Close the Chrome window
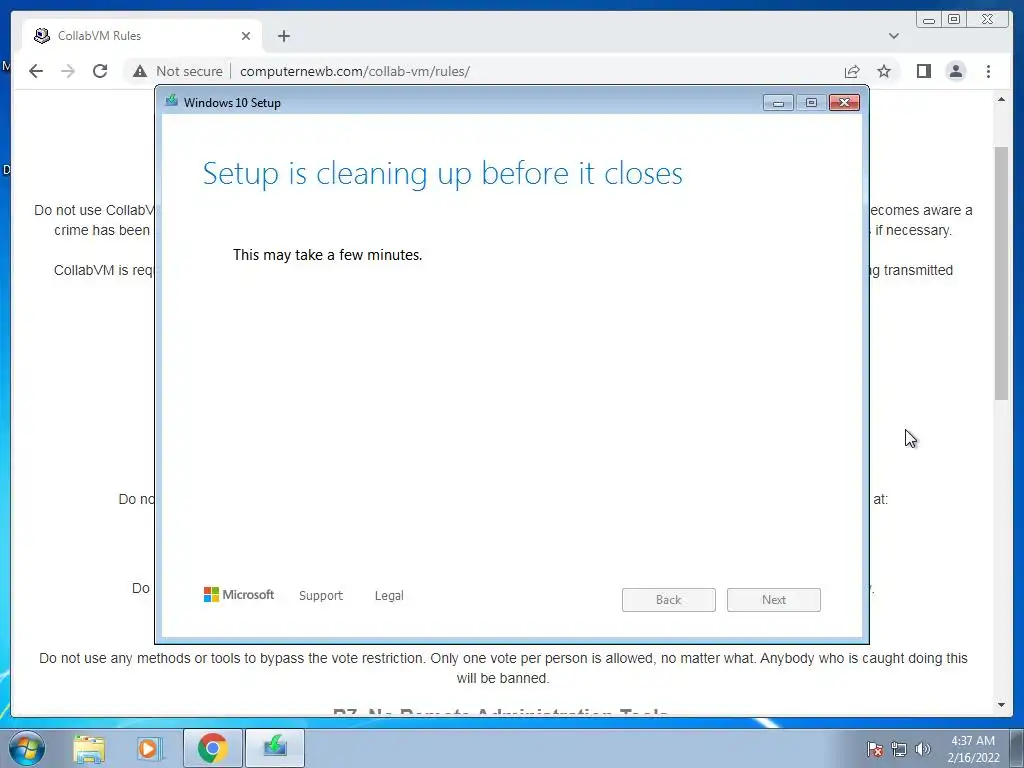The height and width of the screenshot is (768, 1024). click(x=988, y=20)
